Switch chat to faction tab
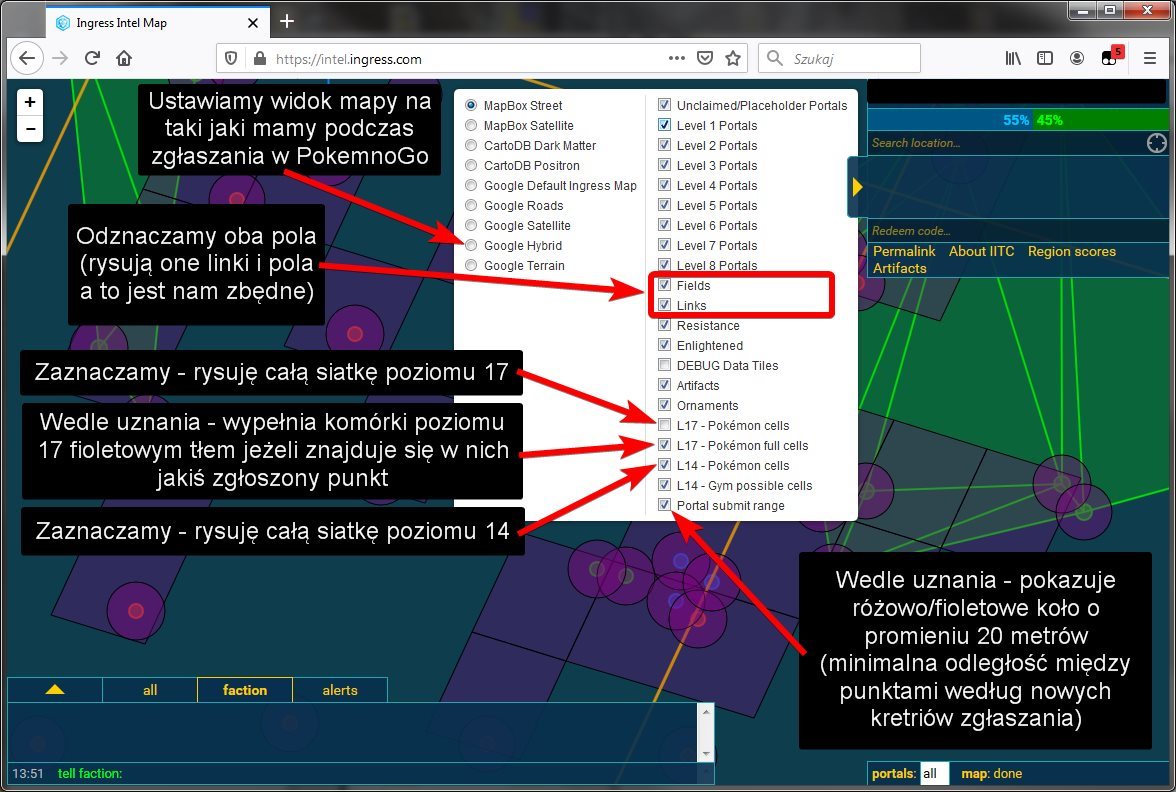 pos(244,689)
